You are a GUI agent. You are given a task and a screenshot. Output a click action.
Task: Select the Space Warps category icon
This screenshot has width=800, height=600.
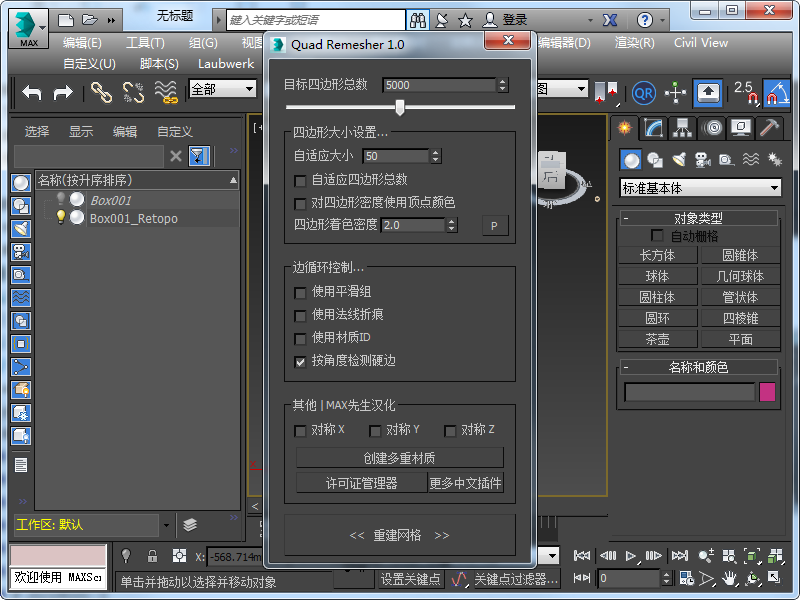tap(751, 160)
